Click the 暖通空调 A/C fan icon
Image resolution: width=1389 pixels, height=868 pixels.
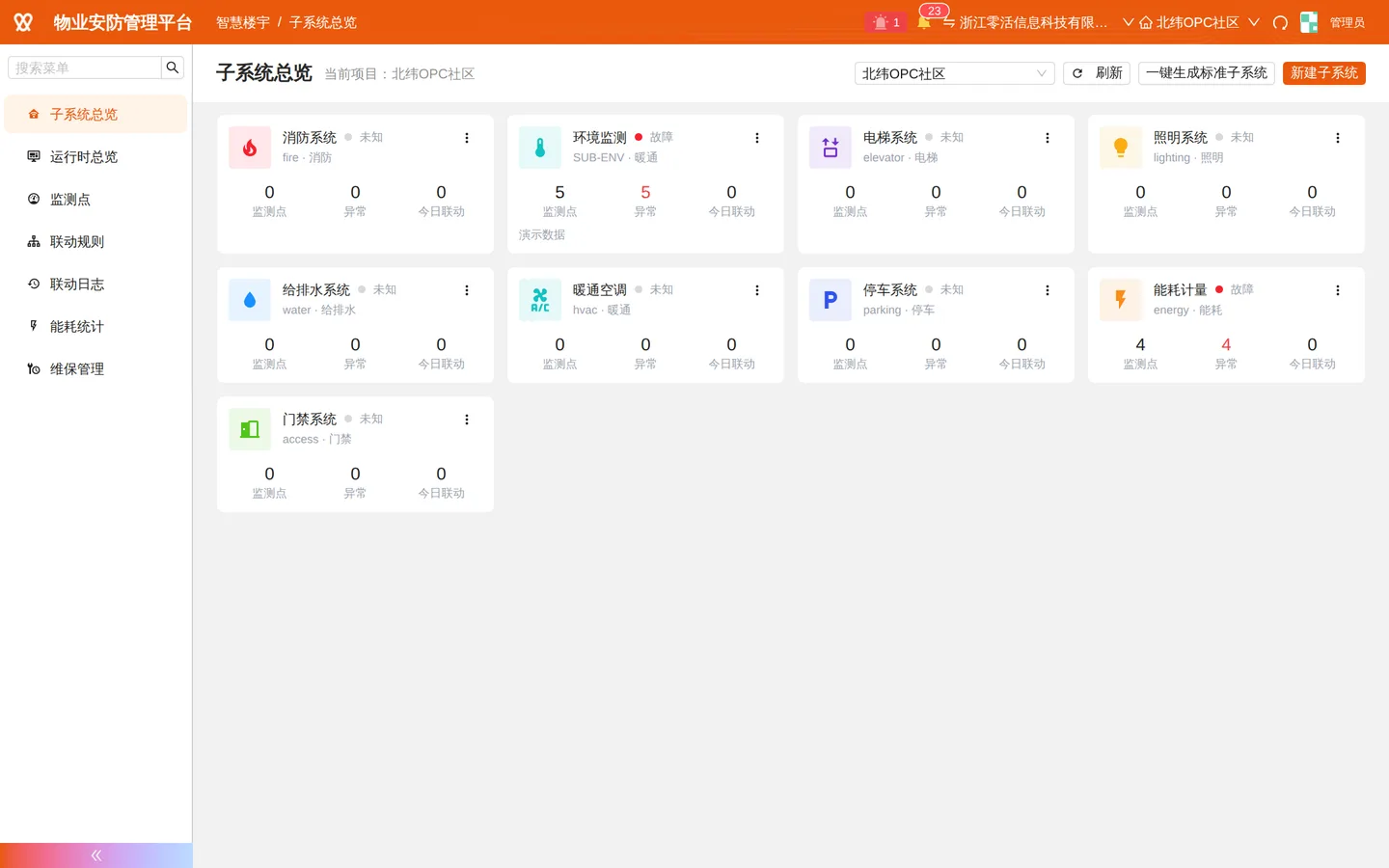coord(540,300)
